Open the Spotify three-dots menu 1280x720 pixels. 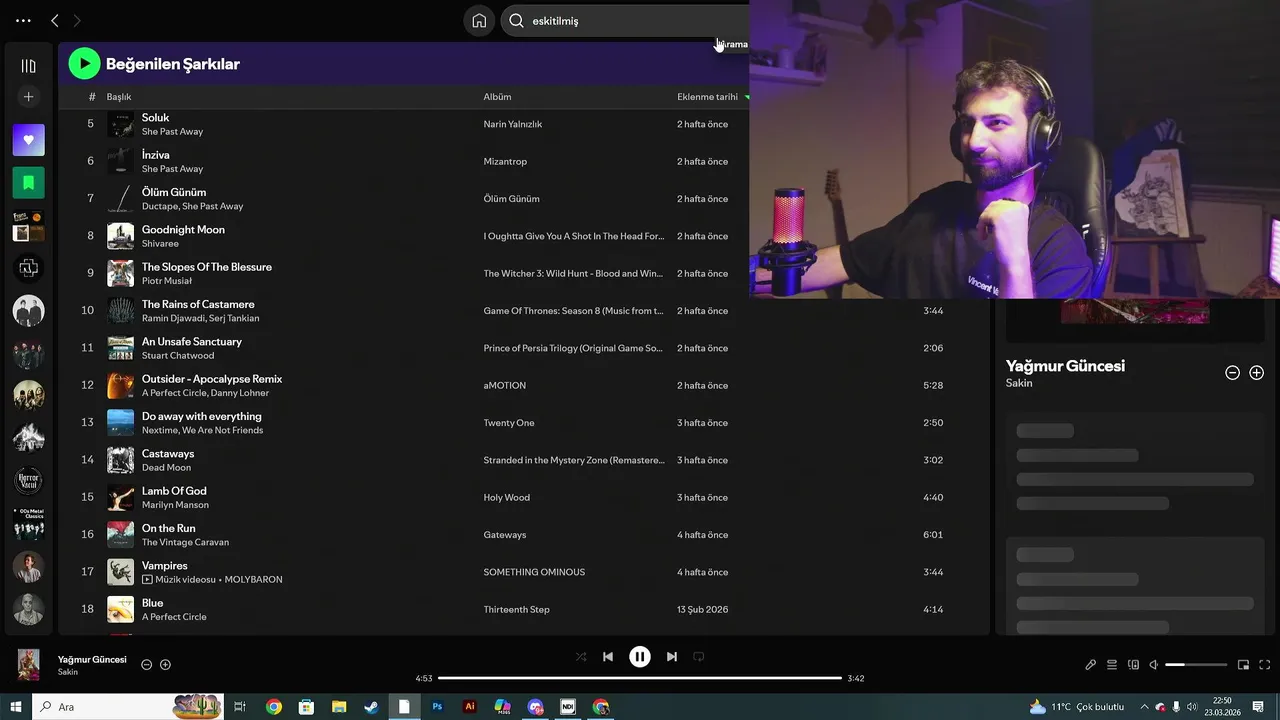coord(23,20)
